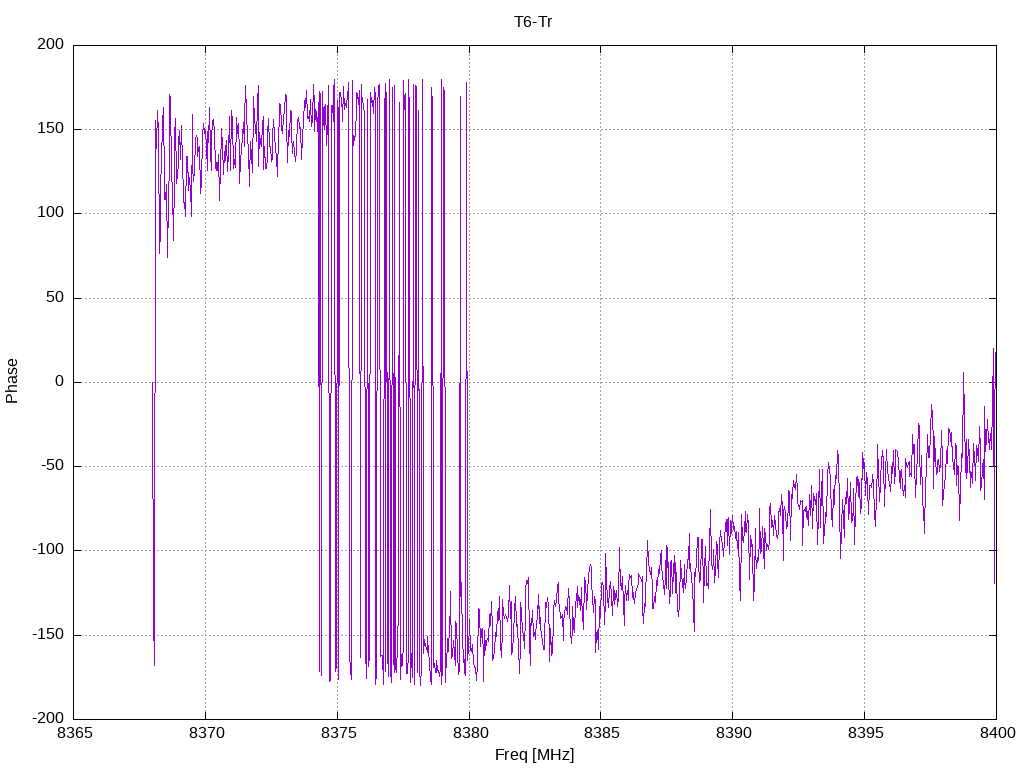Click the Phase y-axis label
The height and width of the screenshot is (768, 1024).
12,381
